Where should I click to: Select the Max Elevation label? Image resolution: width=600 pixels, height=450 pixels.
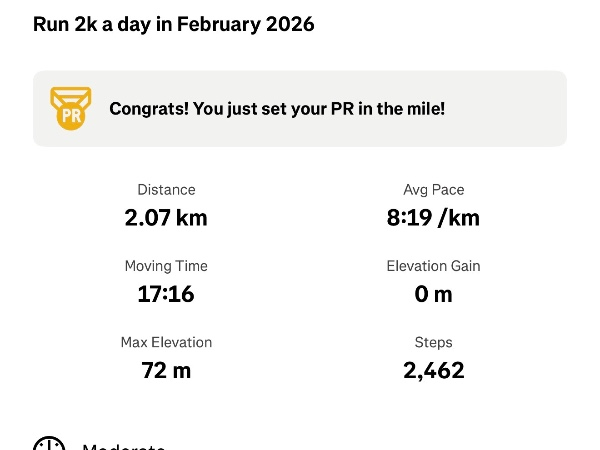tap(166, 342)
